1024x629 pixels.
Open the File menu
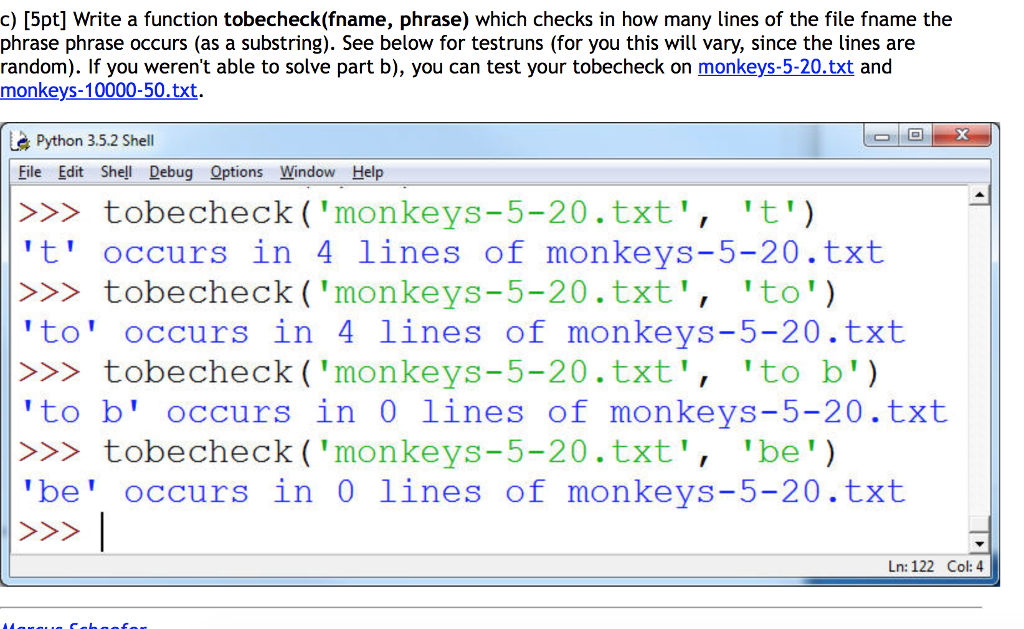click(29, 172)
